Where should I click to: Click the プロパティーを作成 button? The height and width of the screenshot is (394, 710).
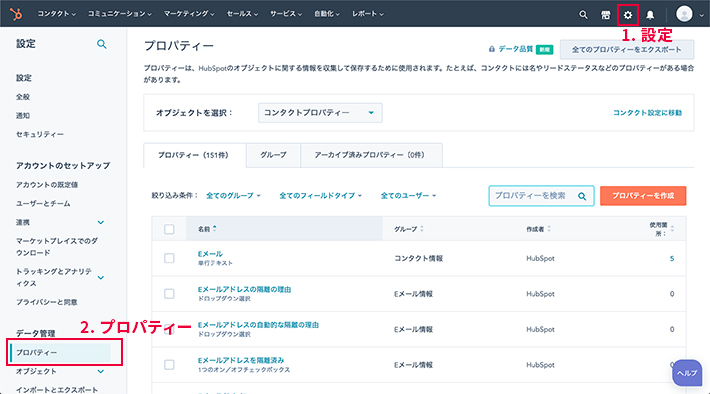point(643,196)
